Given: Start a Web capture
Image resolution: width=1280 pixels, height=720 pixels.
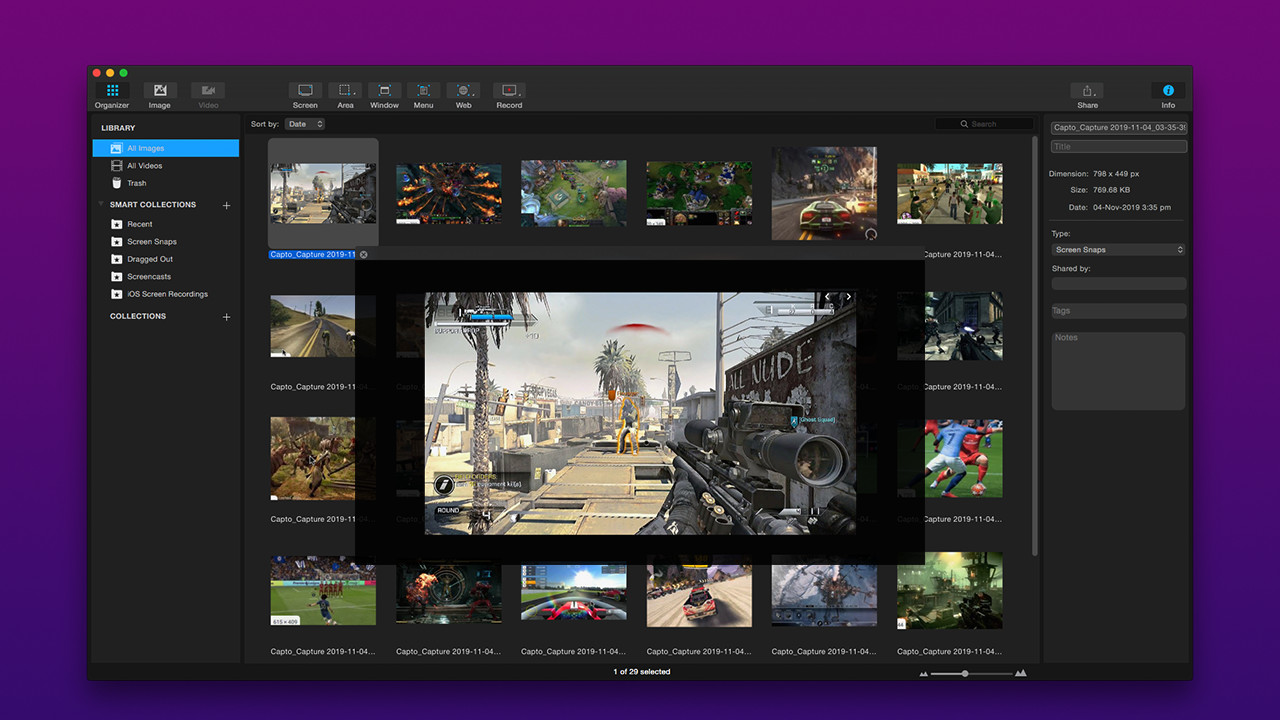Looking at the screenshot, I should [x=463, y=91].
